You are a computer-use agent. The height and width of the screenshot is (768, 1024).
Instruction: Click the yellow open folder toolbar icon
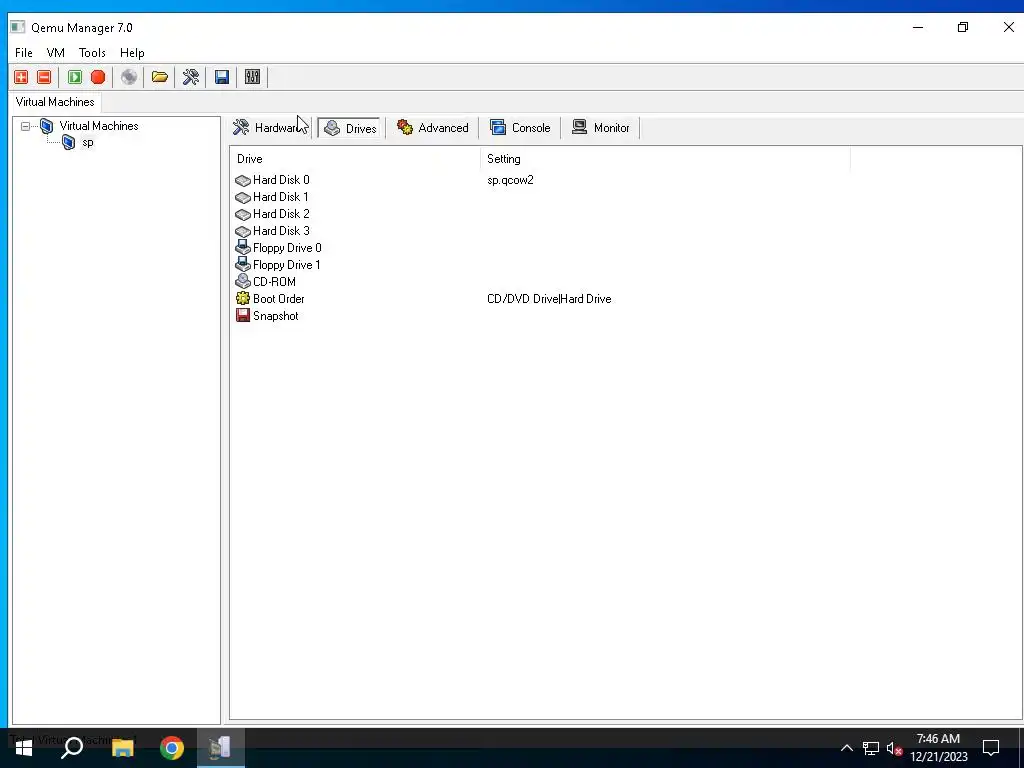[x=160, y=77]
